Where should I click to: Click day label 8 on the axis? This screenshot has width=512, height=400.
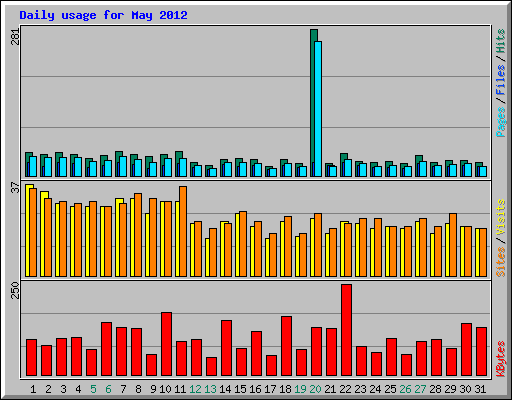tap(138, 389)
